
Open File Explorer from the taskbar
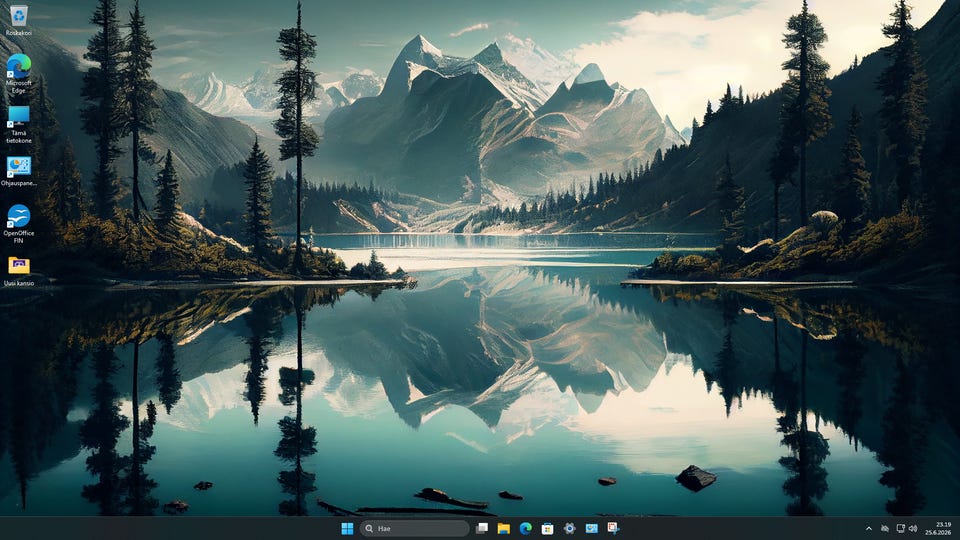504,528
